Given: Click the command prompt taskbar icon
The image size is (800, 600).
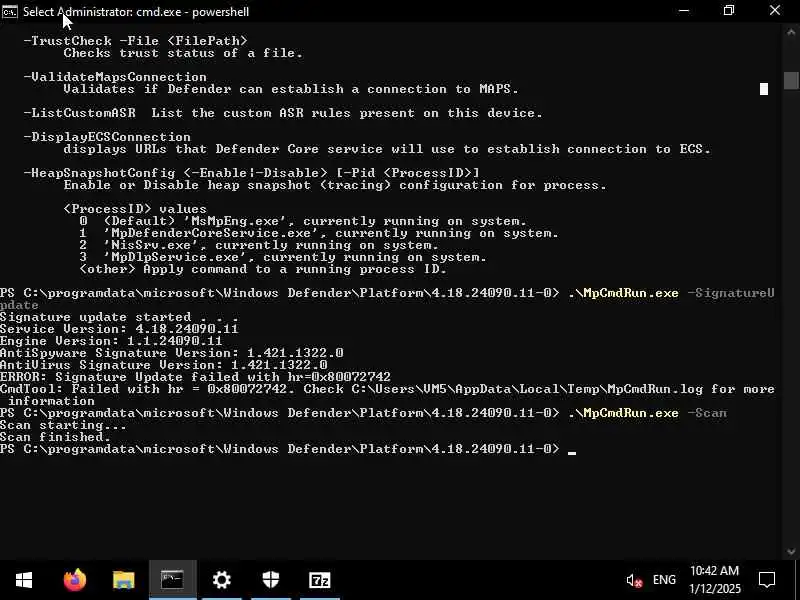Looking at the screenshot, I should [x=172, y=580].
